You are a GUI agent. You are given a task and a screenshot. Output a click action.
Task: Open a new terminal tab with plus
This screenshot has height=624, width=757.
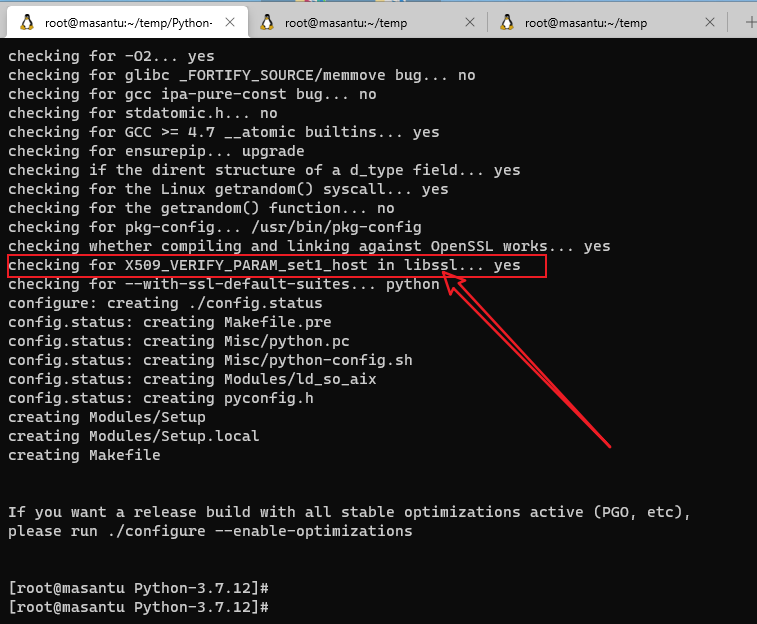(750, 22)
